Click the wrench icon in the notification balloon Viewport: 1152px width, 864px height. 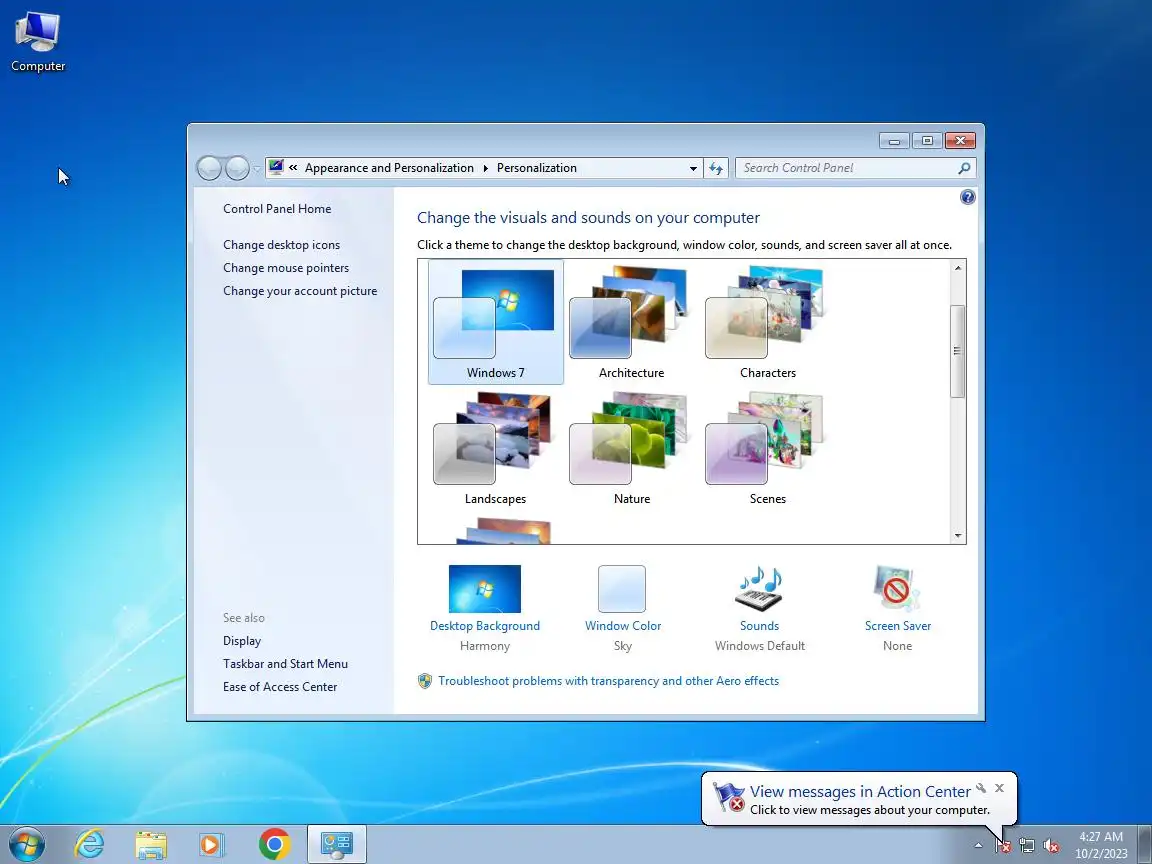coord(981,788)
